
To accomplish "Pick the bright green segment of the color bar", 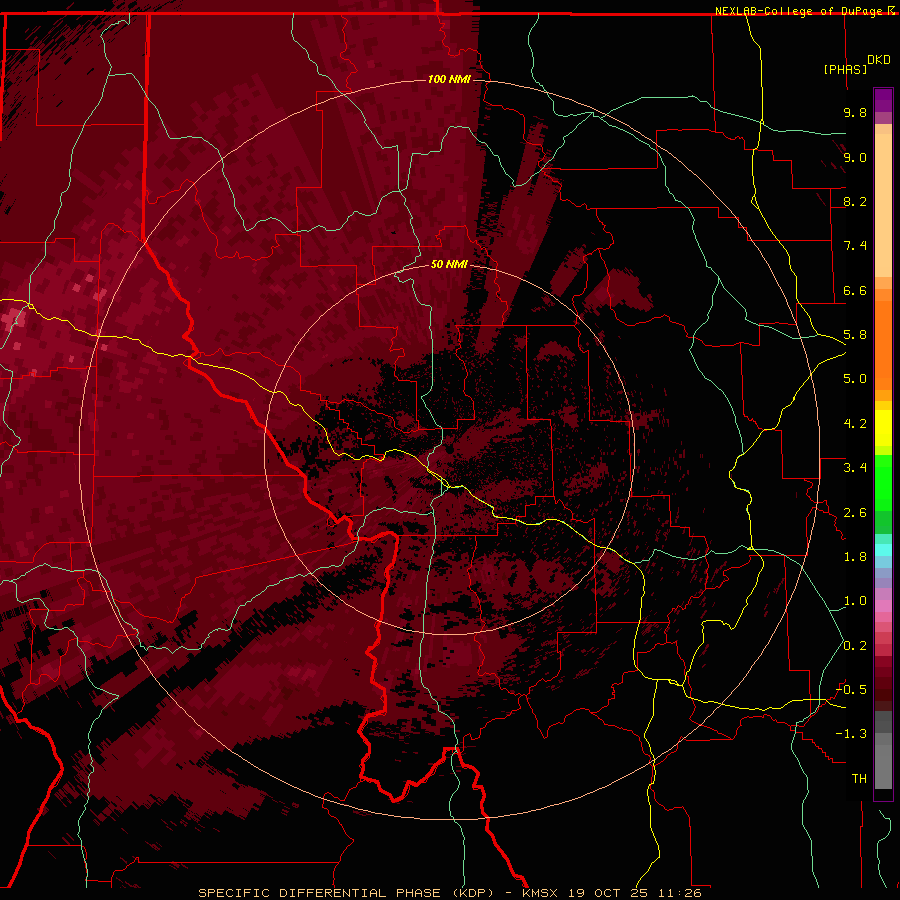I will (x=883, y=482).
